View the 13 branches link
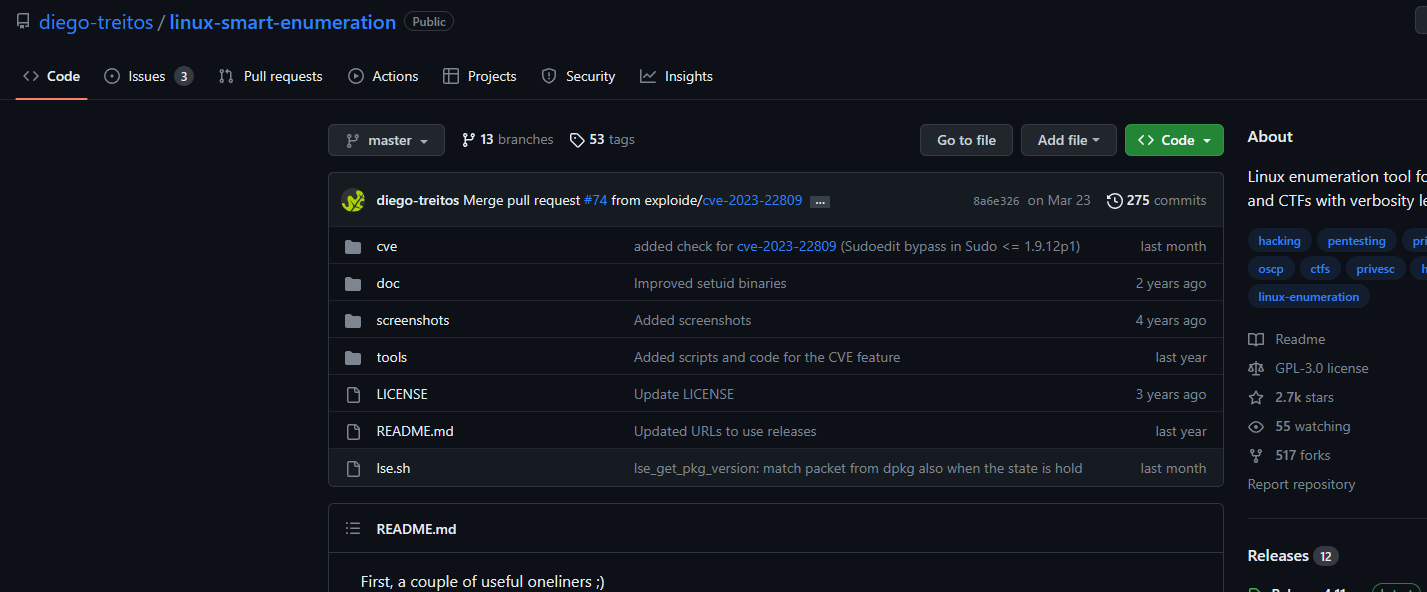1427x592 pixels. (x=508, y=140)
